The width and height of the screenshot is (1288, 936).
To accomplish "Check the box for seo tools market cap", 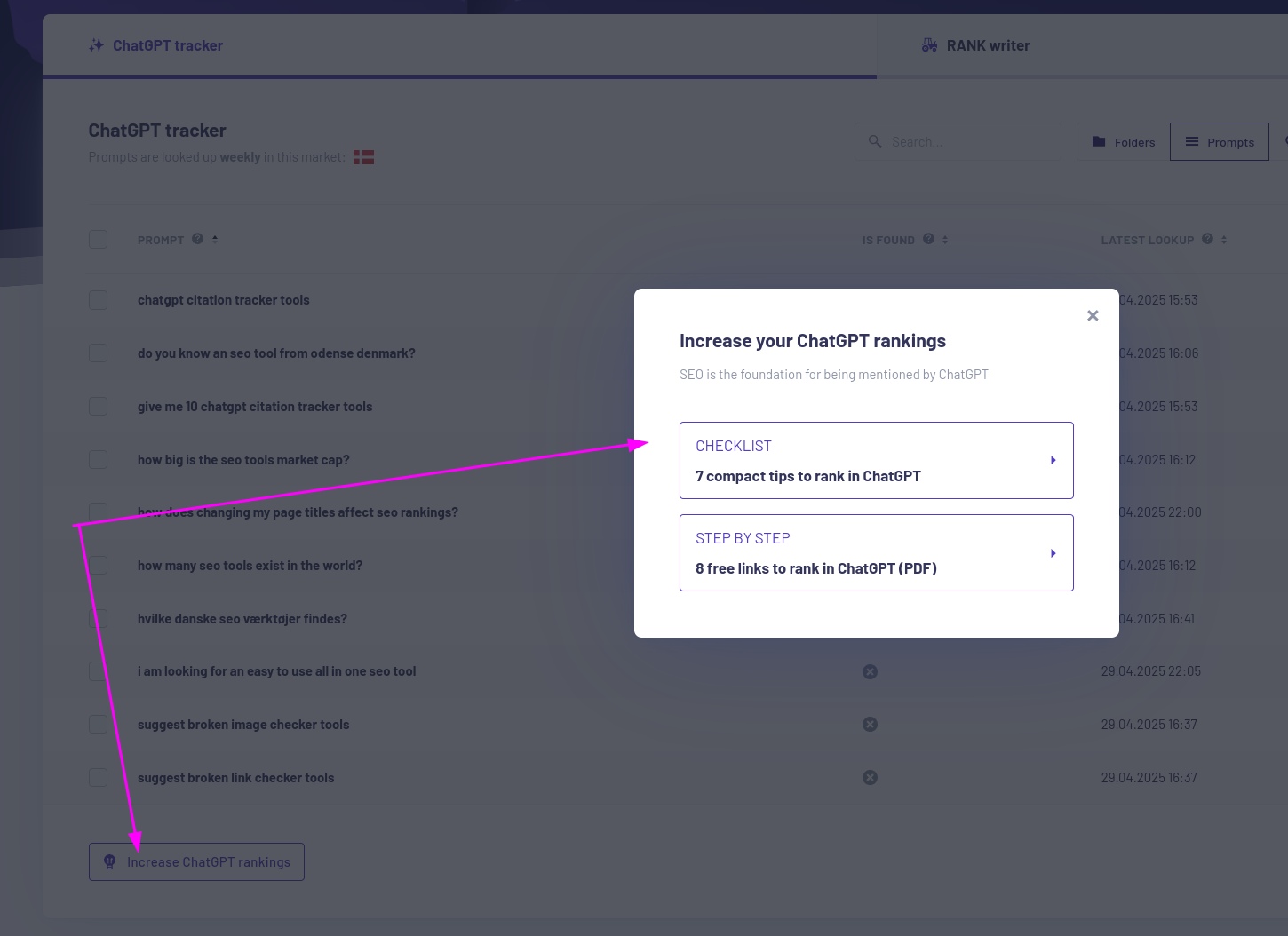I will coord(98,460).
